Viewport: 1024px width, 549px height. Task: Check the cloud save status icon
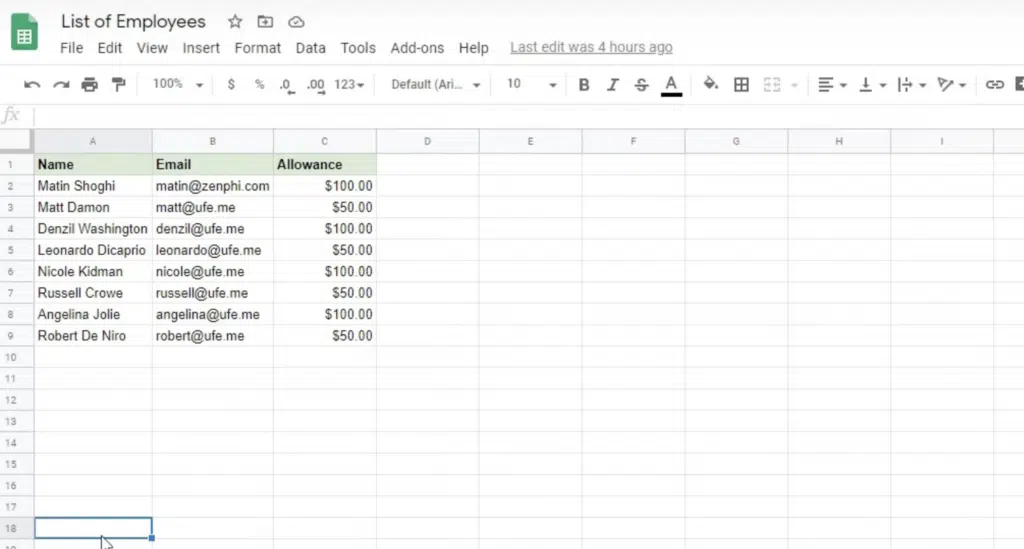click(296, 22)
